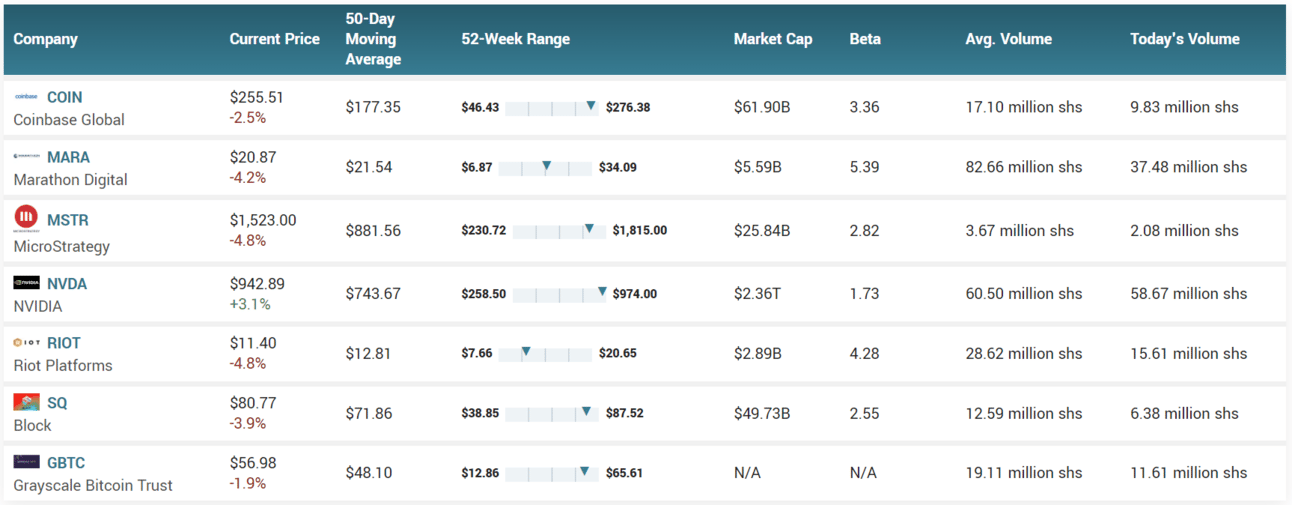Click the Riot Platforms logo icon
This screenshot has height=505, width=1292.
click(x=26, y=343)
